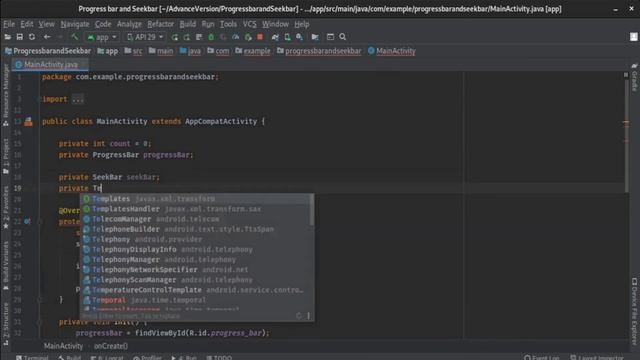This screenshot has width=640, height=360.
Task: Open the Navigate menu
Action: click(75, 24)
